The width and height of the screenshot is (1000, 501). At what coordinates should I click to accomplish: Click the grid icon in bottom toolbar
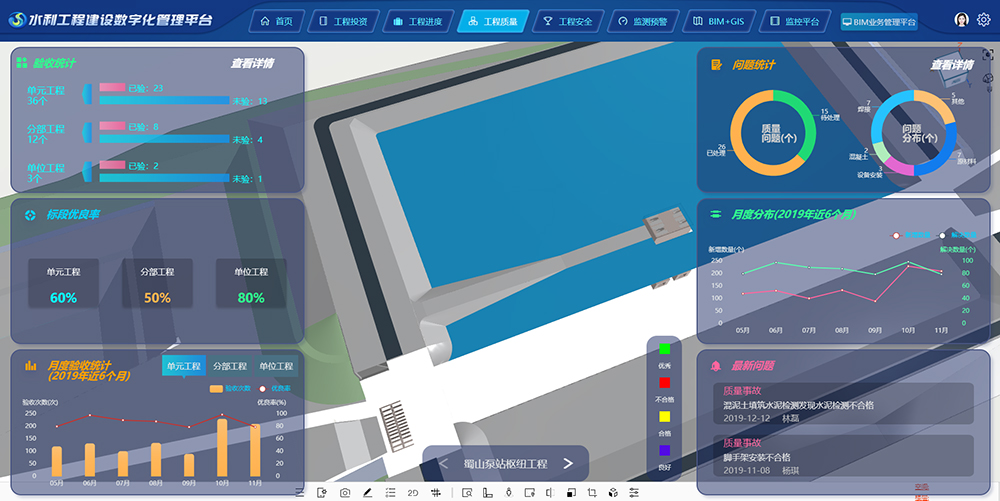435,493
